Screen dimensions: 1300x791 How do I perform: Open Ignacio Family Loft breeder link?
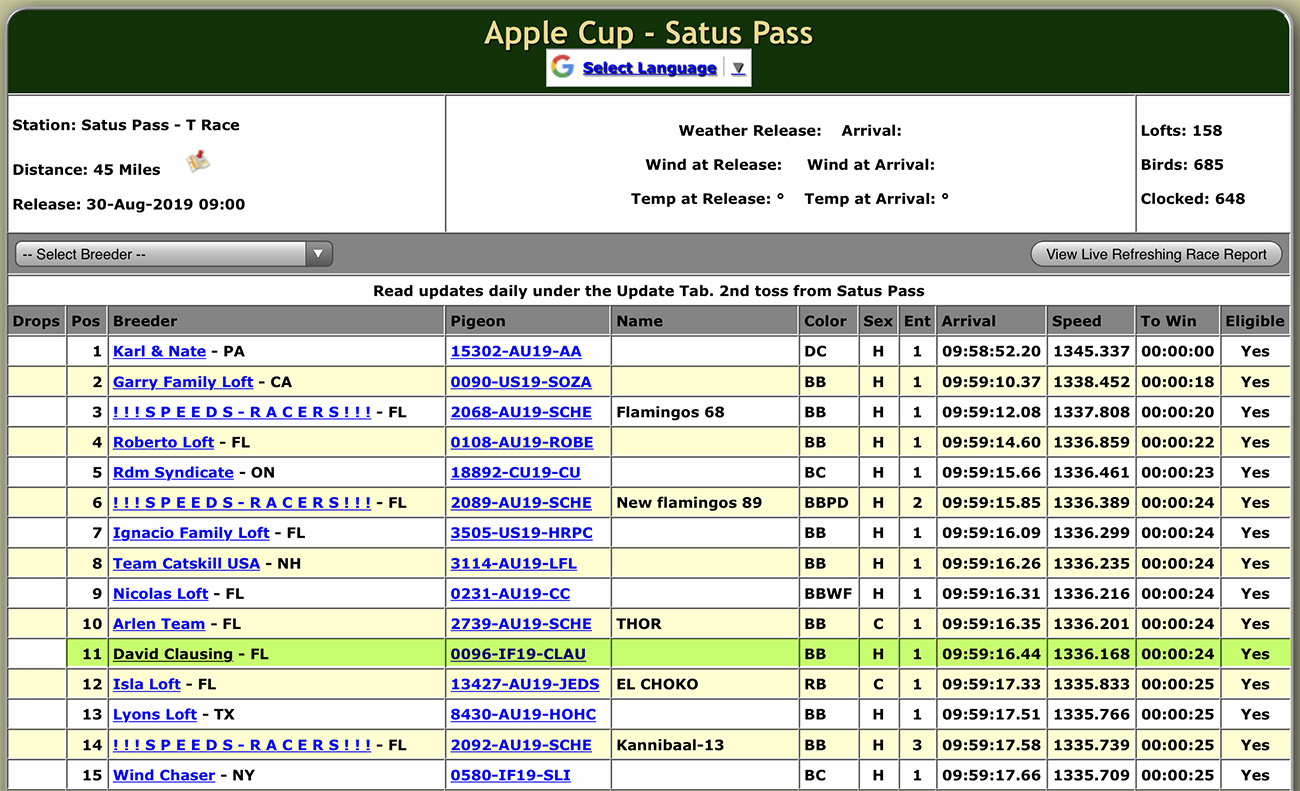coord(191,533)
